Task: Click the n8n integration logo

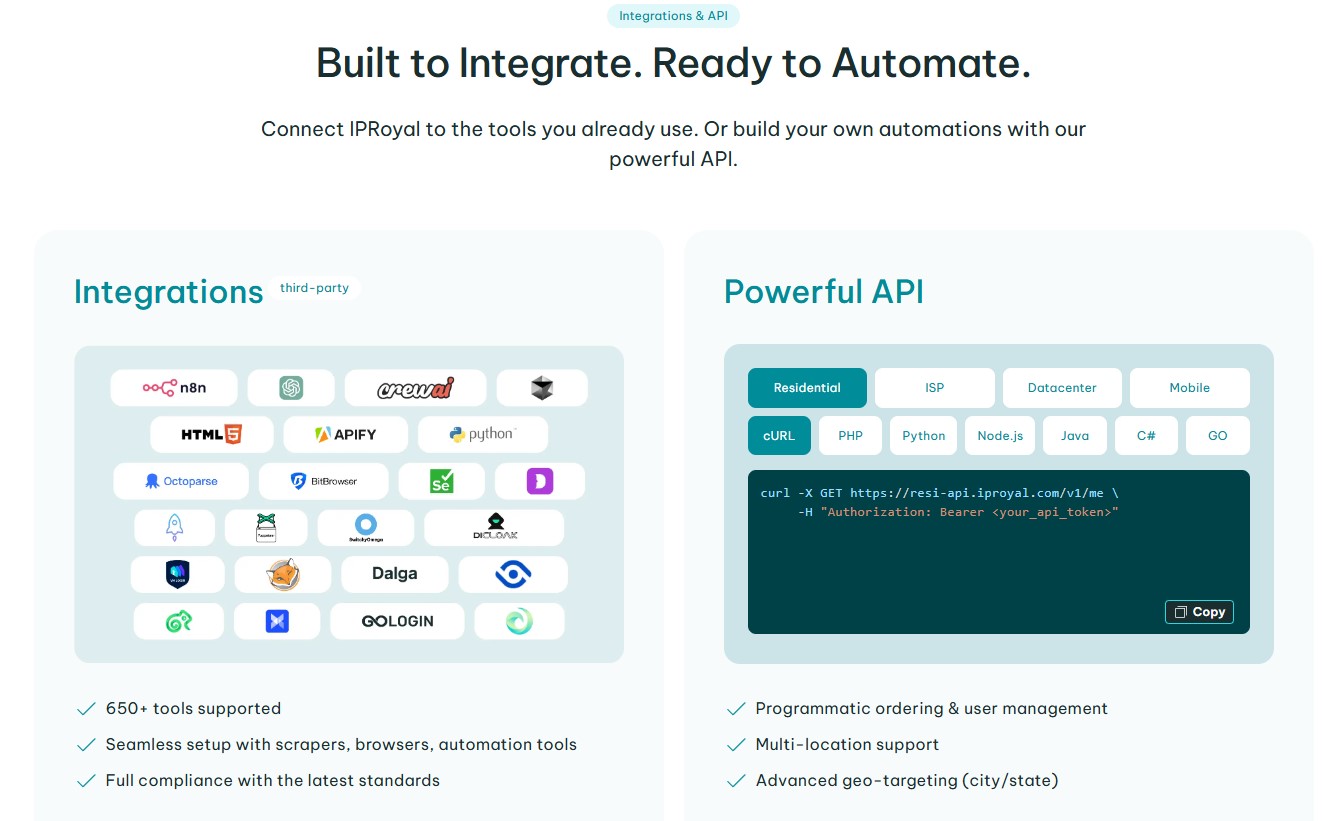Action: click(173, 388)
